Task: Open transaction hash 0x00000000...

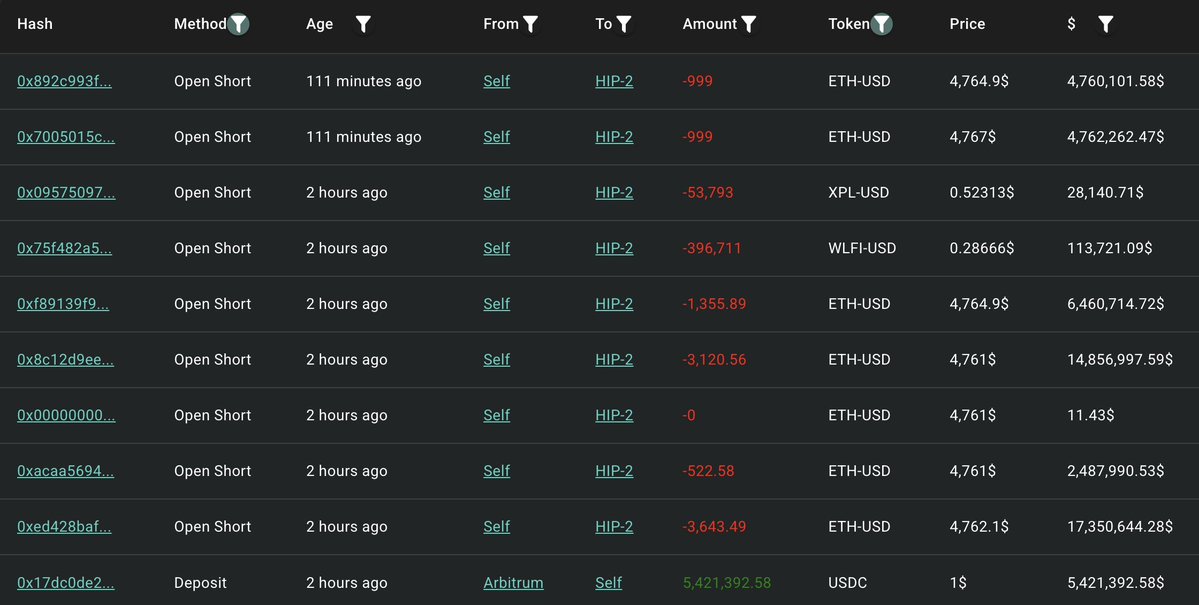Action: [x=66, y=415]
